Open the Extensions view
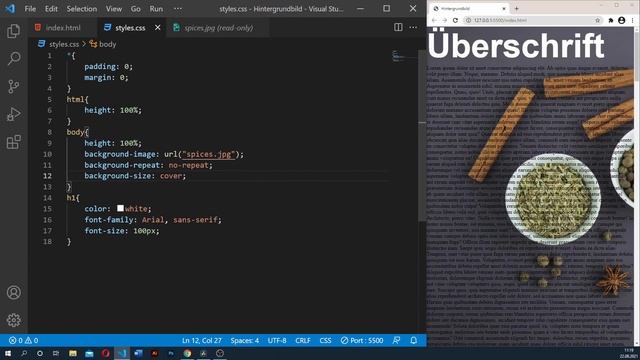Screen dimensions: 640x360 coord(13,142)
